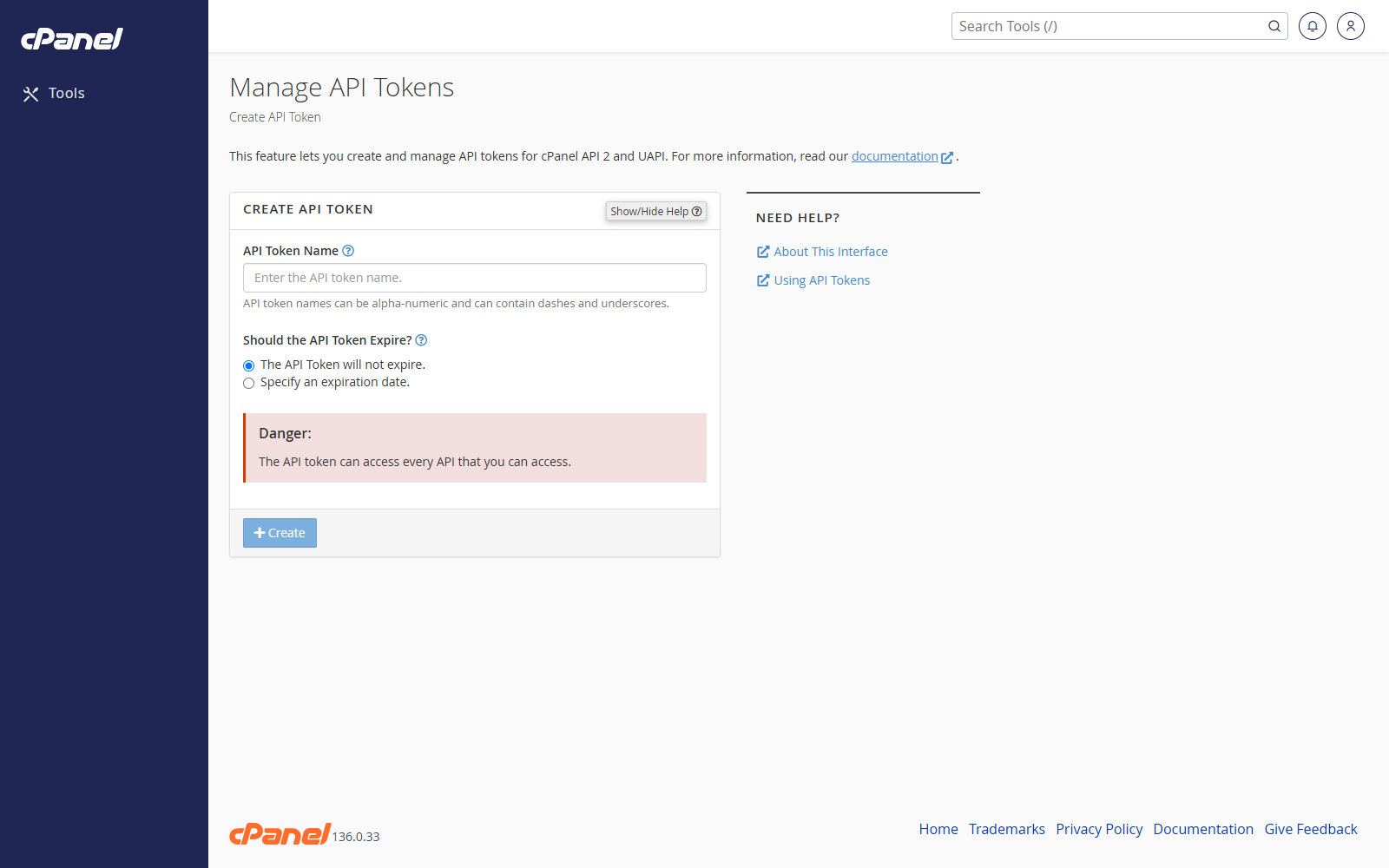This screenshot has height=868, width=1389.
Task: Open the documentation link
Action: pos(894,156)
